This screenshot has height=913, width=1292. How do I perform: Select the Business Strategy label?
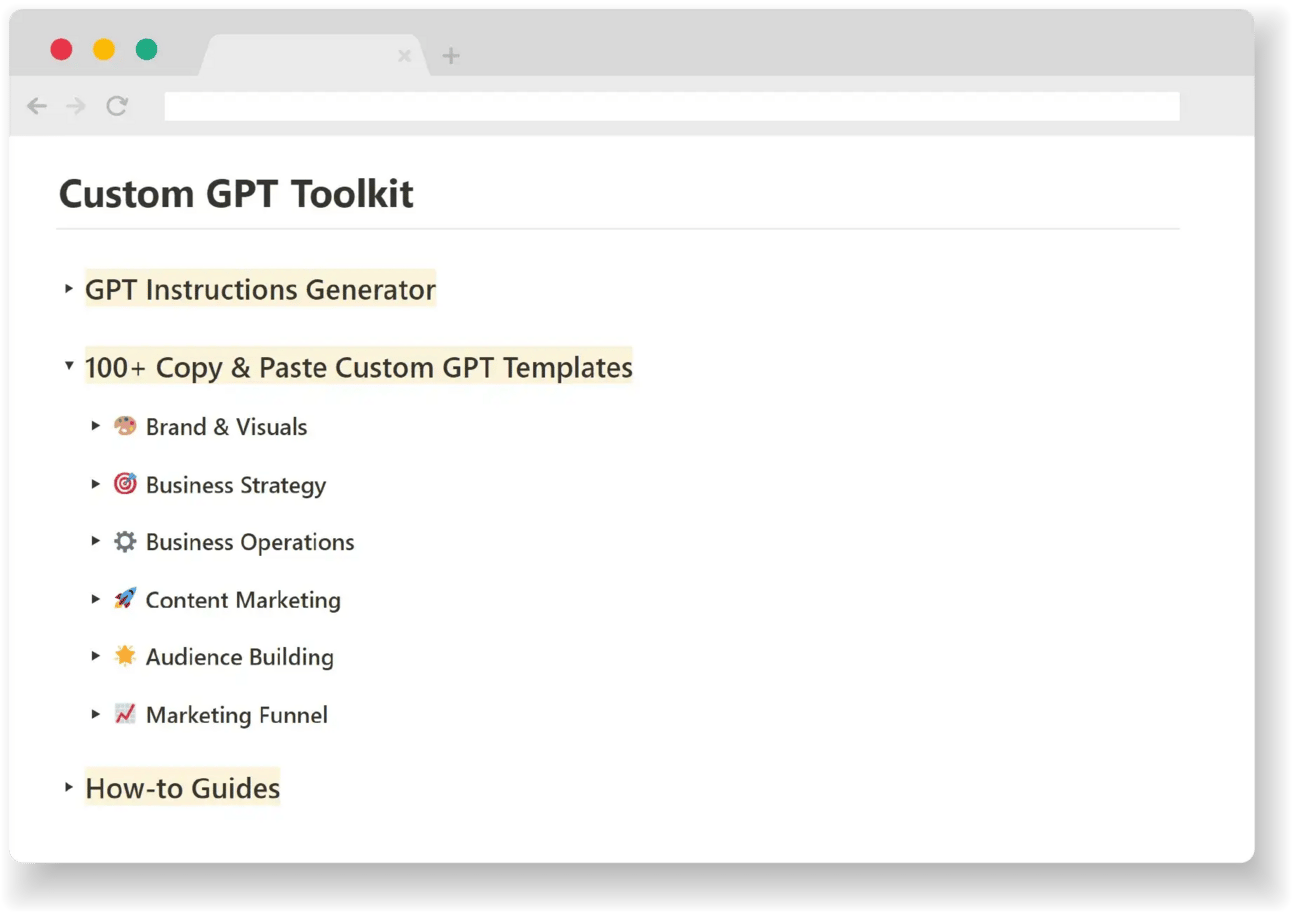[x=236, y=485]
